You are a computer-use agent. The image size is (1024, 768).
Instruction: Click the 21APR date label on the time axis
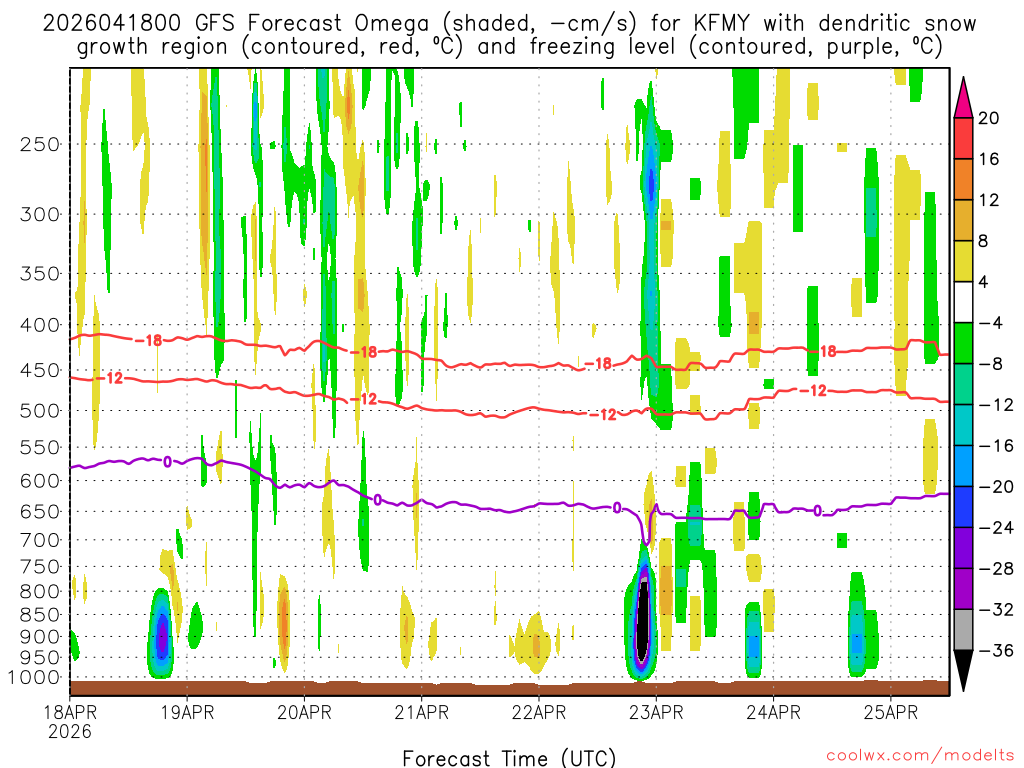tap(421, 713)
